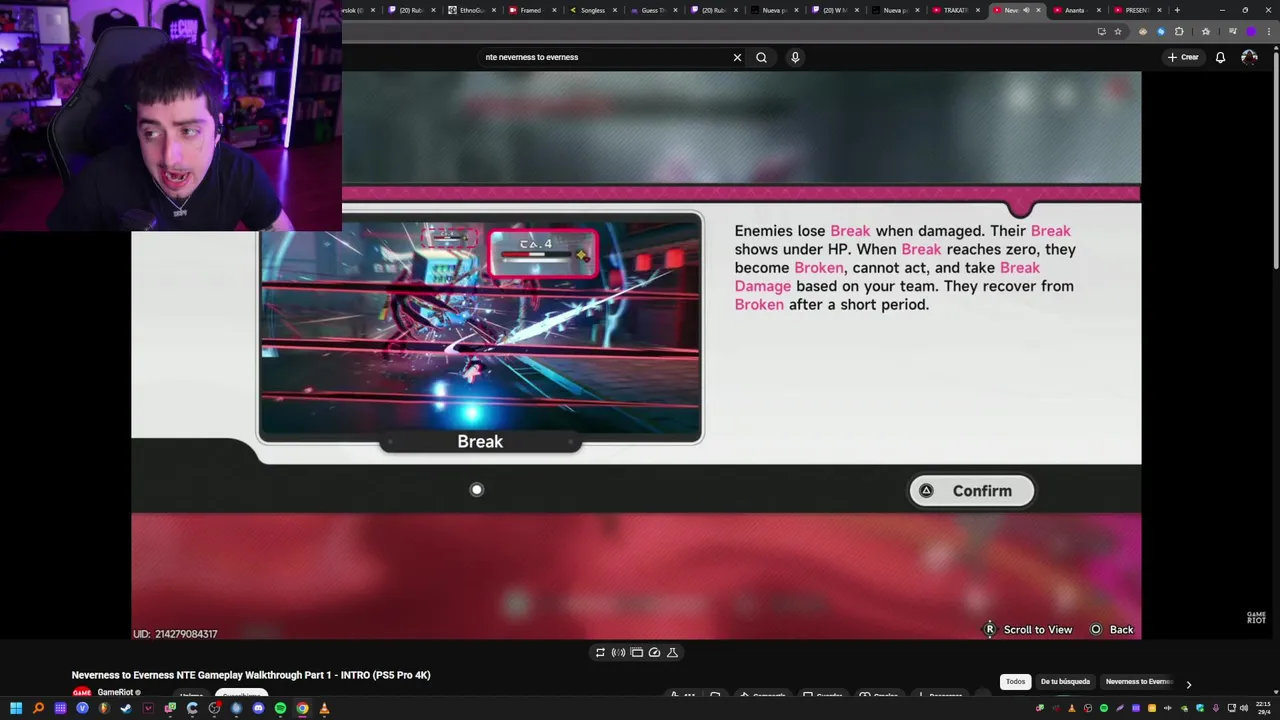Open the Windows Start menu
This screenshot has height=720, width=1280.
pyautogui.click(x=16, y=708)
